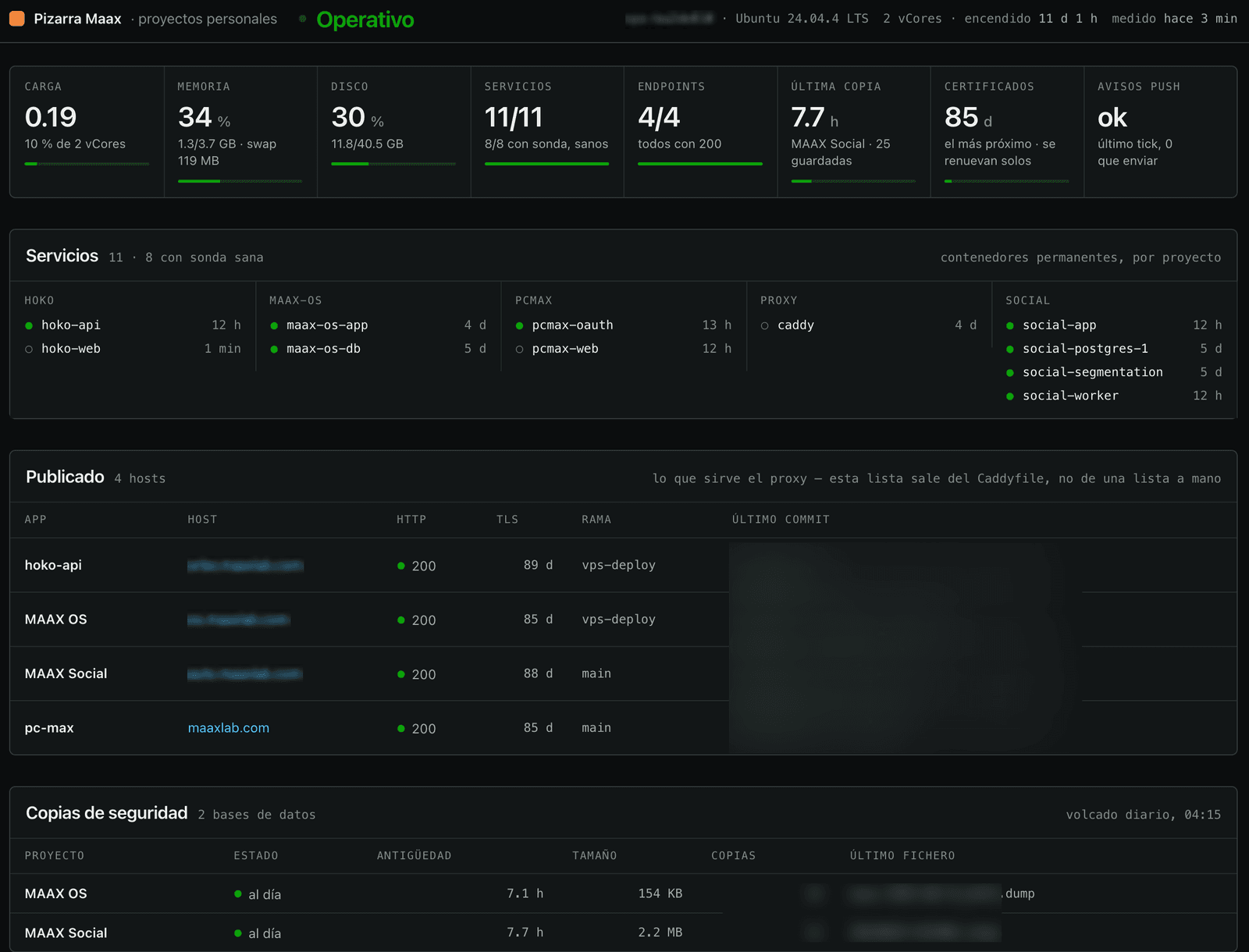
Task: Click the 'Servicios' section heading
Action: click(62, 256)
